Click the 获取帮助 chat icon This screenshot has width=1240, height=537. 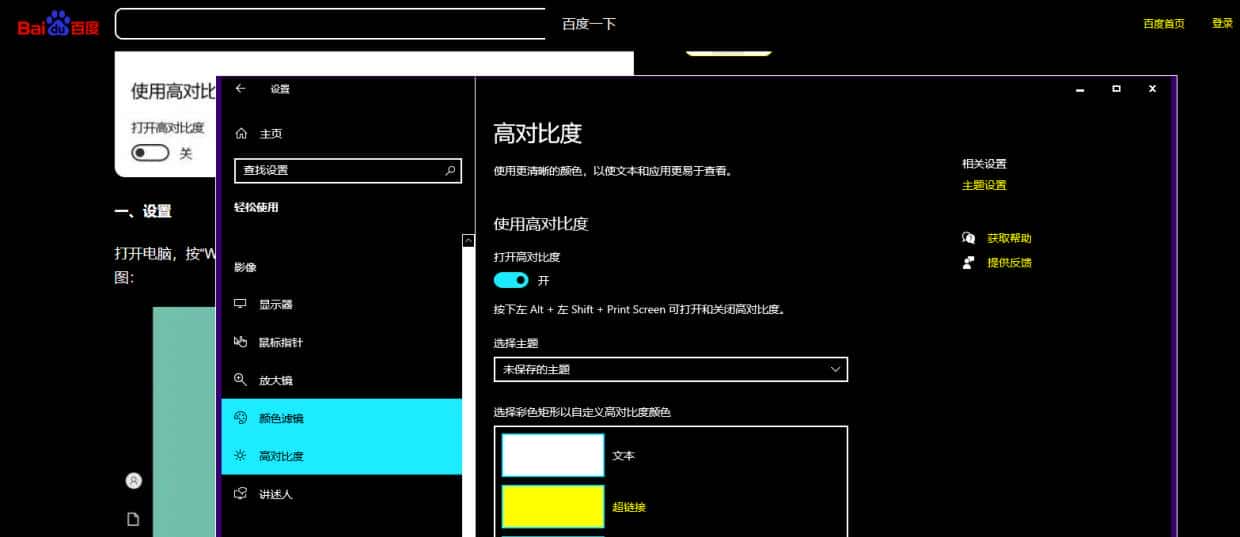[x=968, y=238]
